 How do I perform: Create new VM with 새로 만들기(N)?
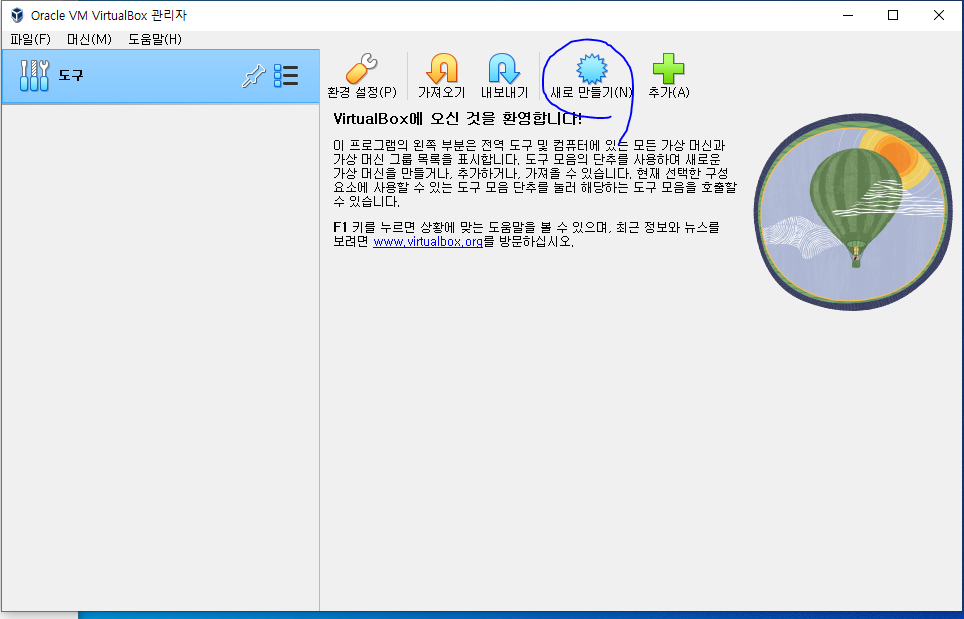click(x=591, y=76)
